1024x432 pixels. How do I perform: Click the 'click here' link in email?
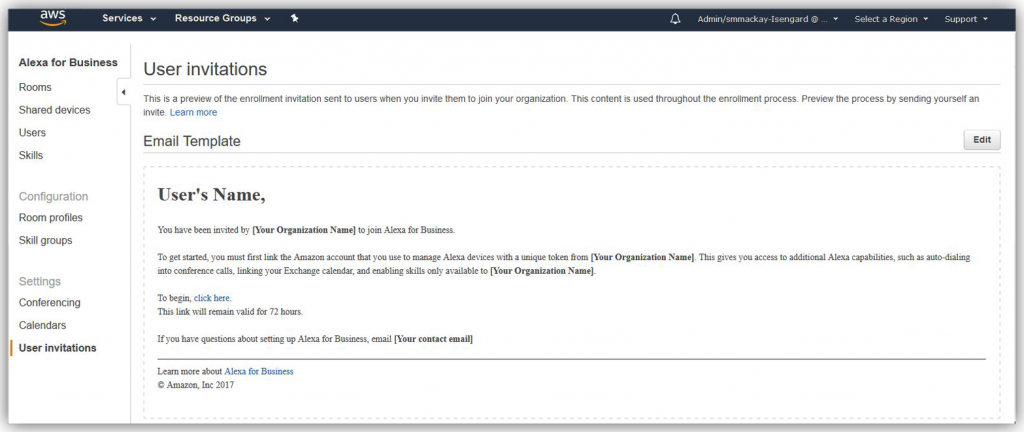[x=212, y=298]
